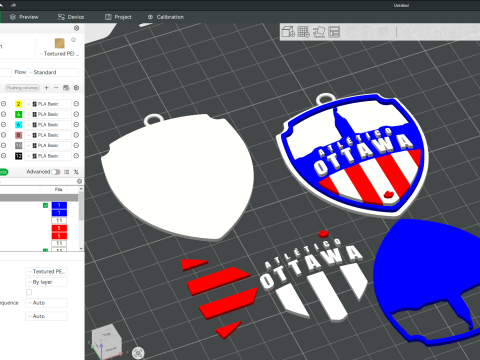Viewport: 480px width, 360px height.
Task: Click the round view icon beside the cube
Action: 138,353
